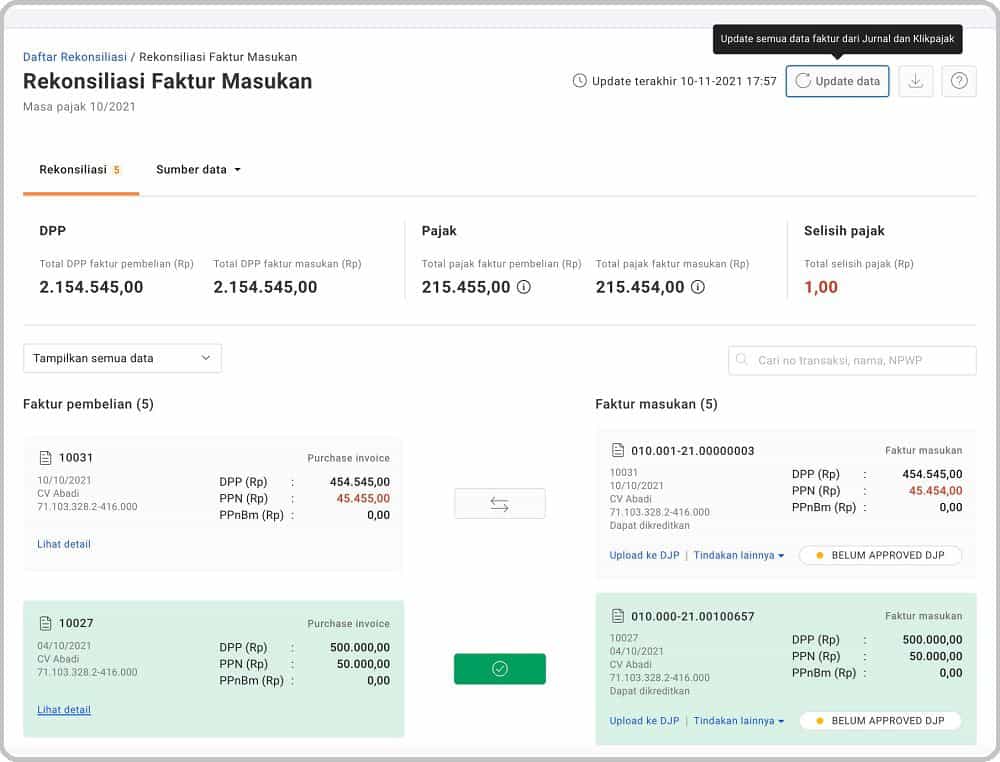This screenshot has width=1000, height=762.
Task: Click document icon of invoice 10027
Action: 45,623
